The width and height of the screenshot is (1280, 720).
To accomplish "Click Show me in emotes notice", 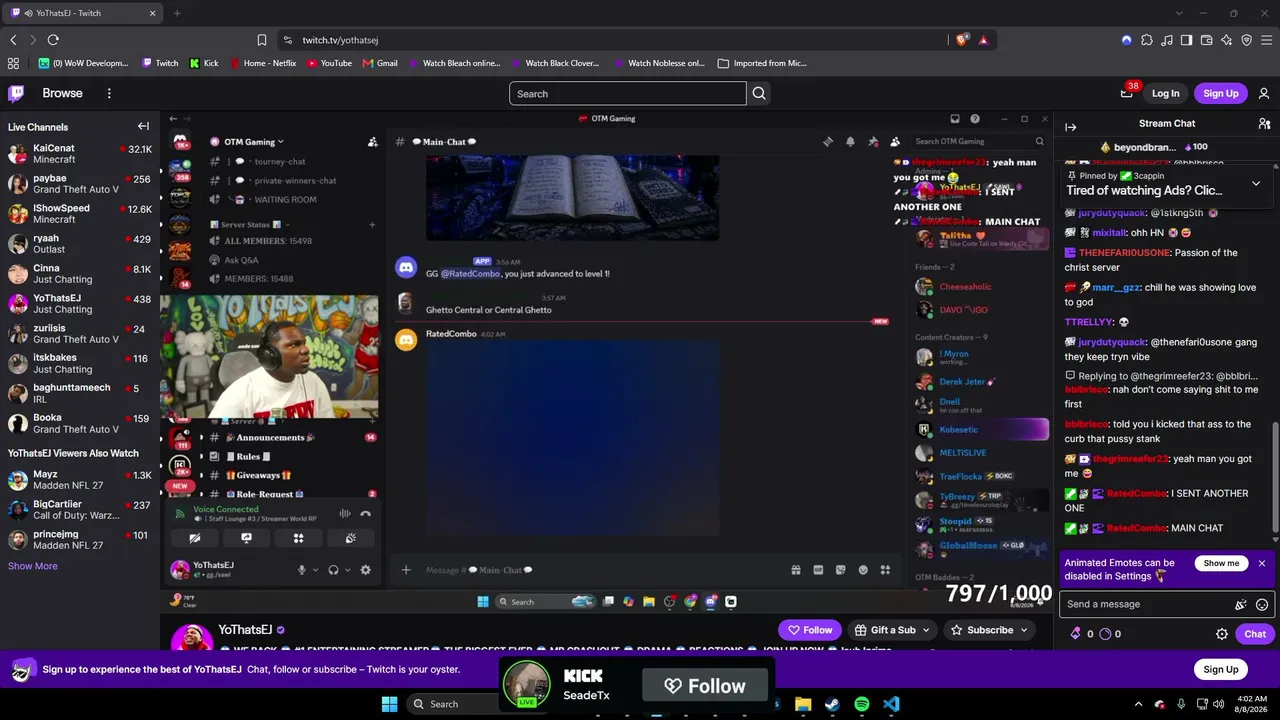I will click(1221, 563).
